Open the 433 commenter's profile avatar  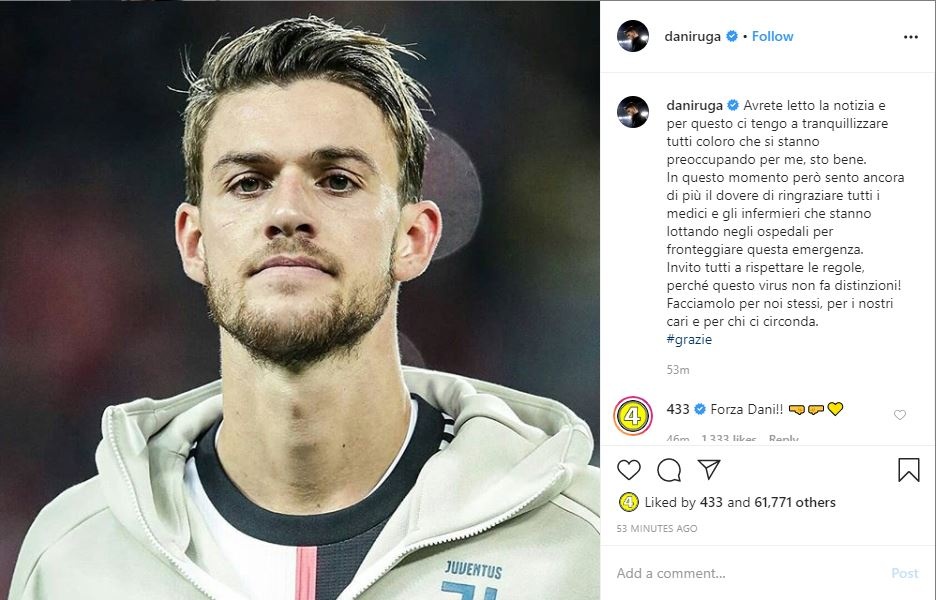tap(633, 414)
